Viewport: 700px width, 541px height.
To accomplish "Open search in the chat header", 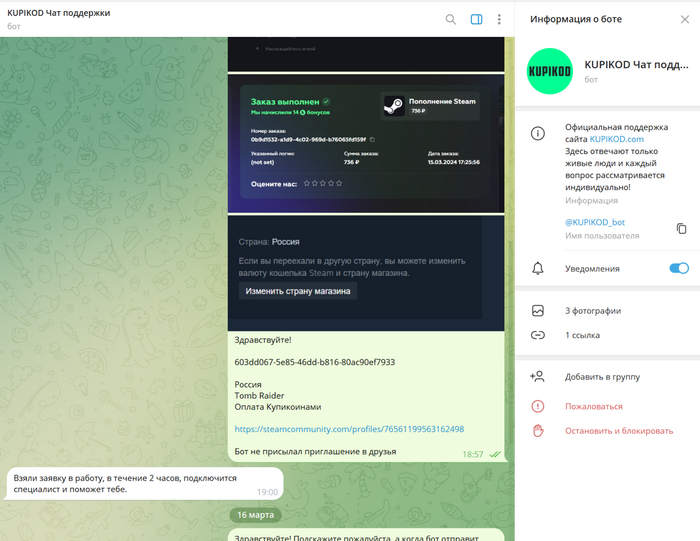I will point(450,19).
